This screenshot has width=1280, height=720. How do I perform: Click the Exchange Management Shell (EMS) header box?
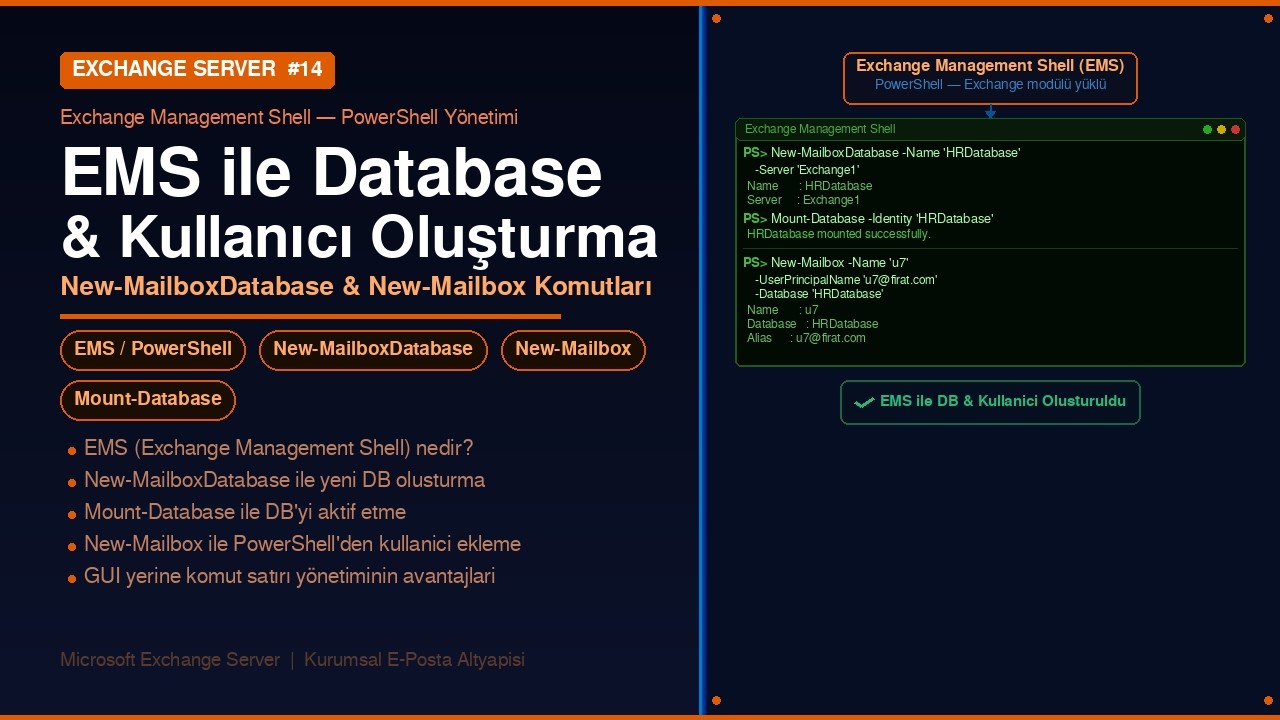[x=990, y=78]
